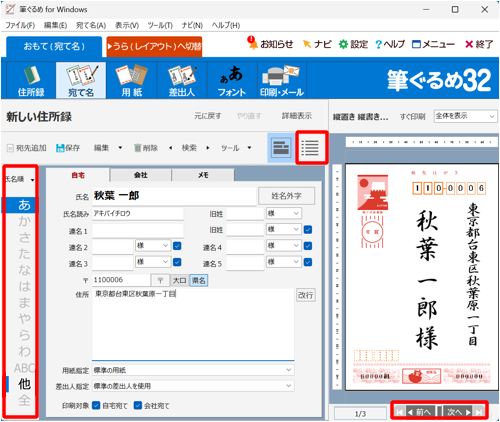Click 詳細表示 detail view
The width and height of the screenshot is (500, 422).
[x=297, y=116]
